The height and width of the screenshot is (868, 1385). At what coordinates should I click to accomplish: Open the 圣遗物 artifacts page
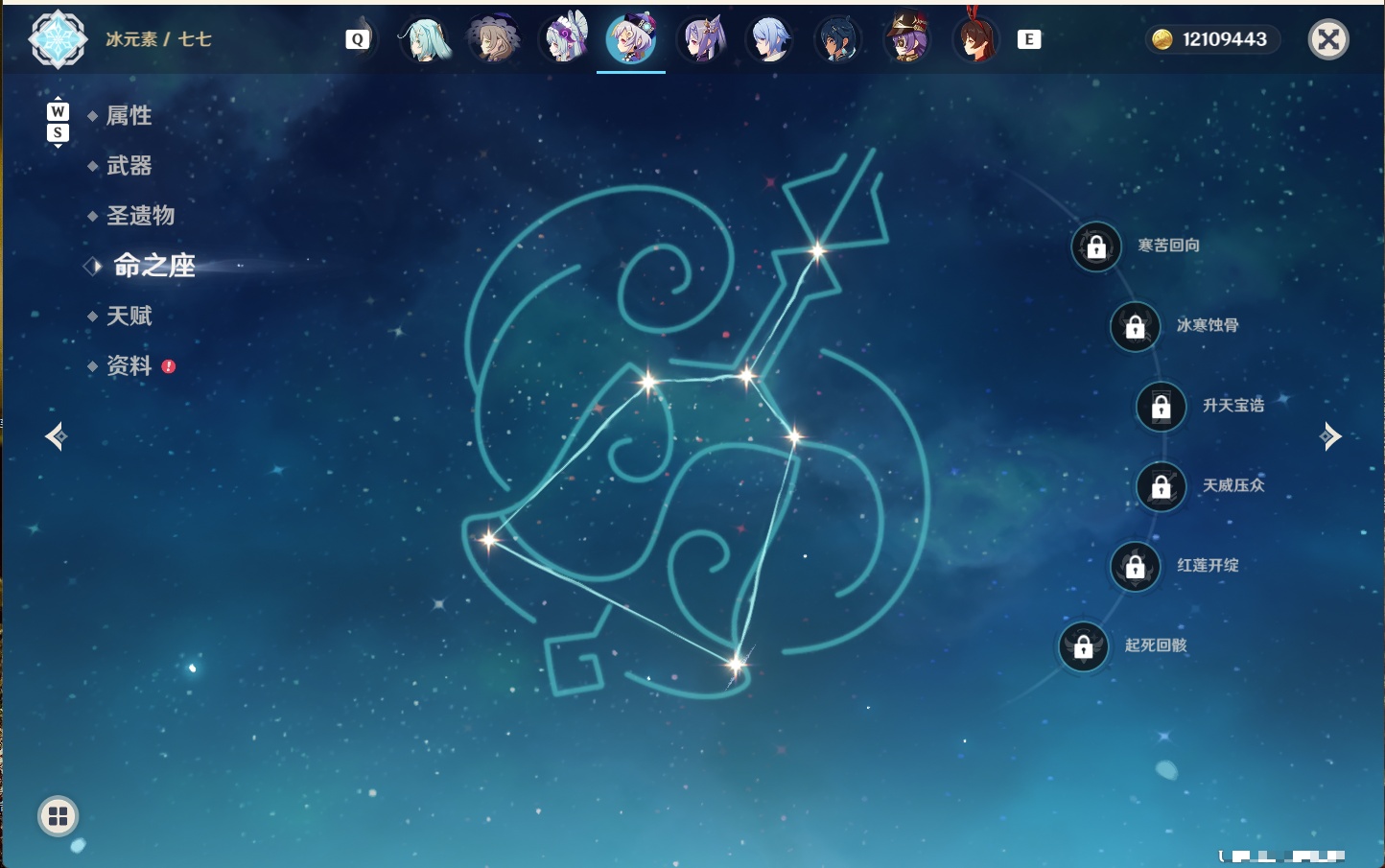click(x=140, y=216)
